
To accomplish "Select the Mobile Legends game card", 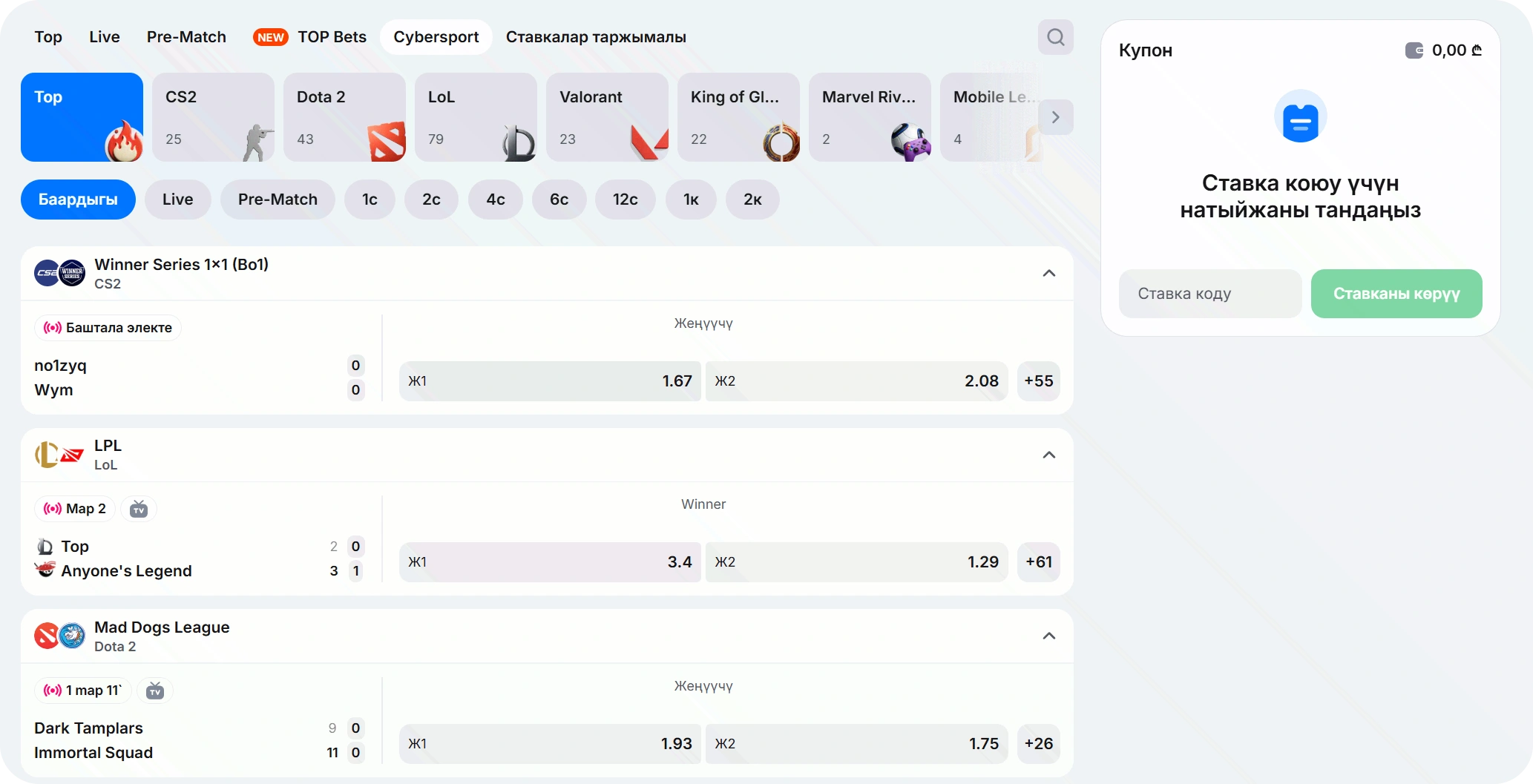I will pyautogui.click(x=991, y=117).
